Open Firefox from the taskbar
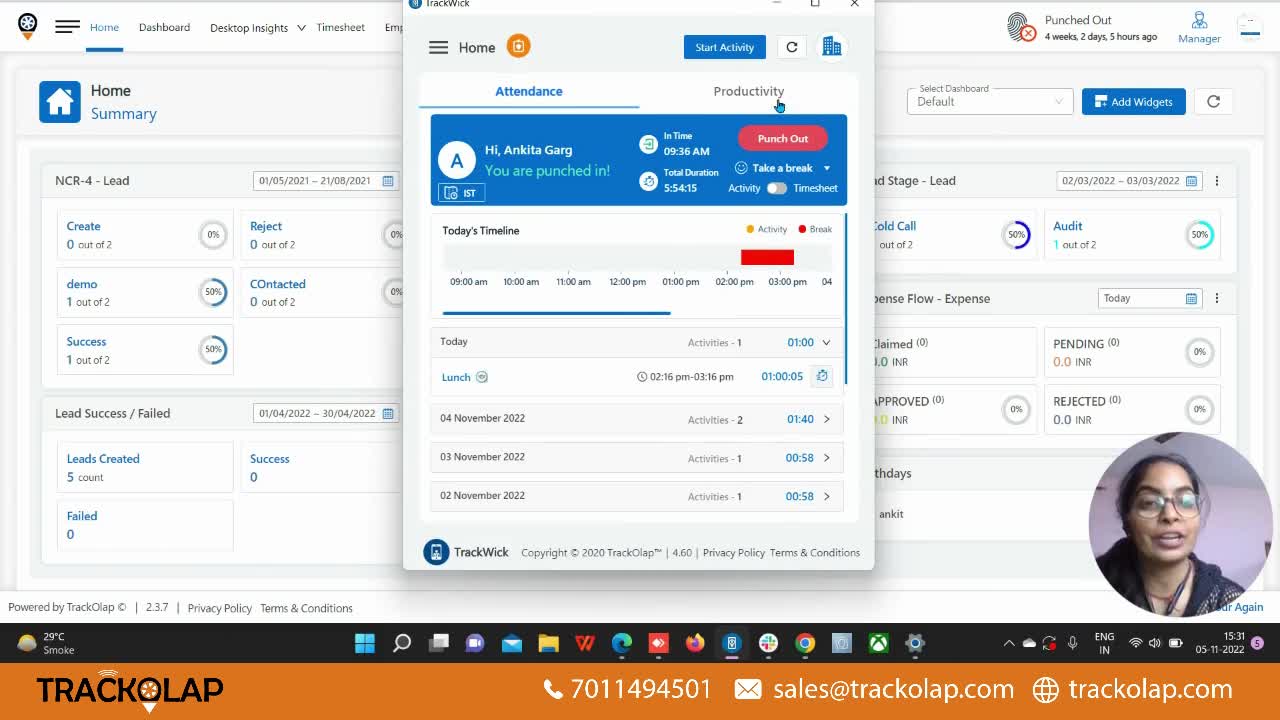Screen dimensions: 1280x720 click(x=695, y=643)
